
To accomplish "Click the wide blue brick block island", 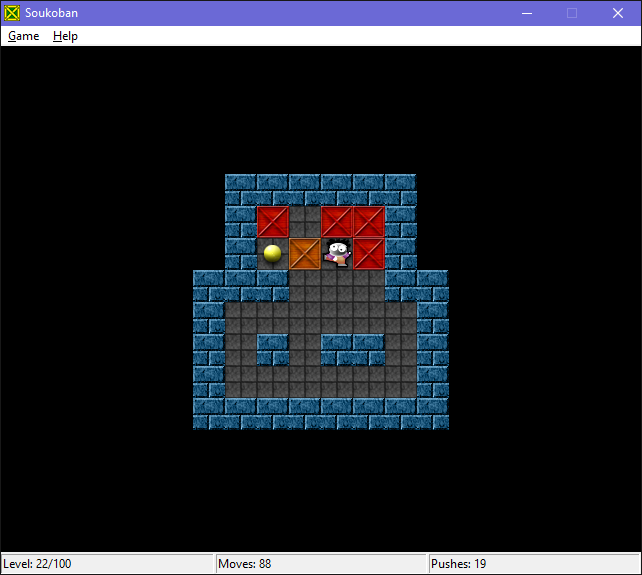I will click(353, 350).
